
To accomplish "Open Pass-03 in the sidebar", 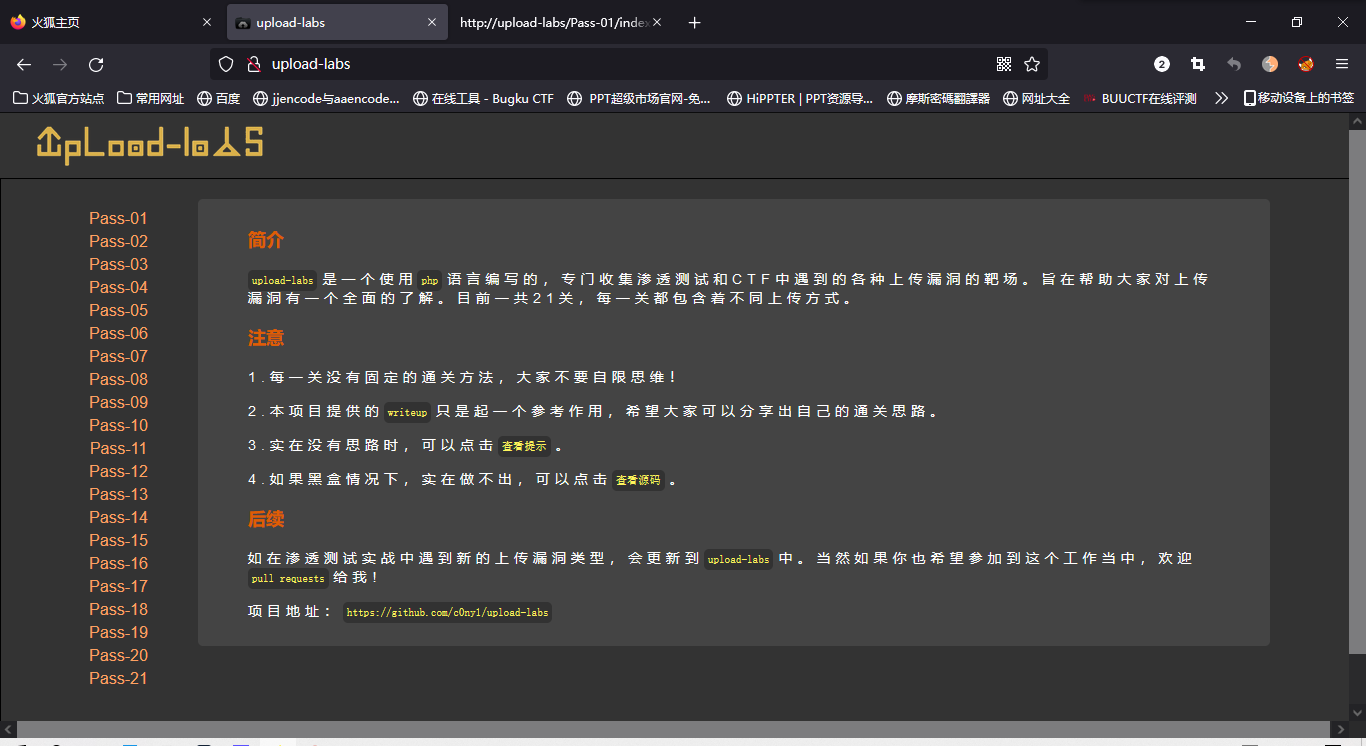I will pyautogui.click(x=118, y=264).
